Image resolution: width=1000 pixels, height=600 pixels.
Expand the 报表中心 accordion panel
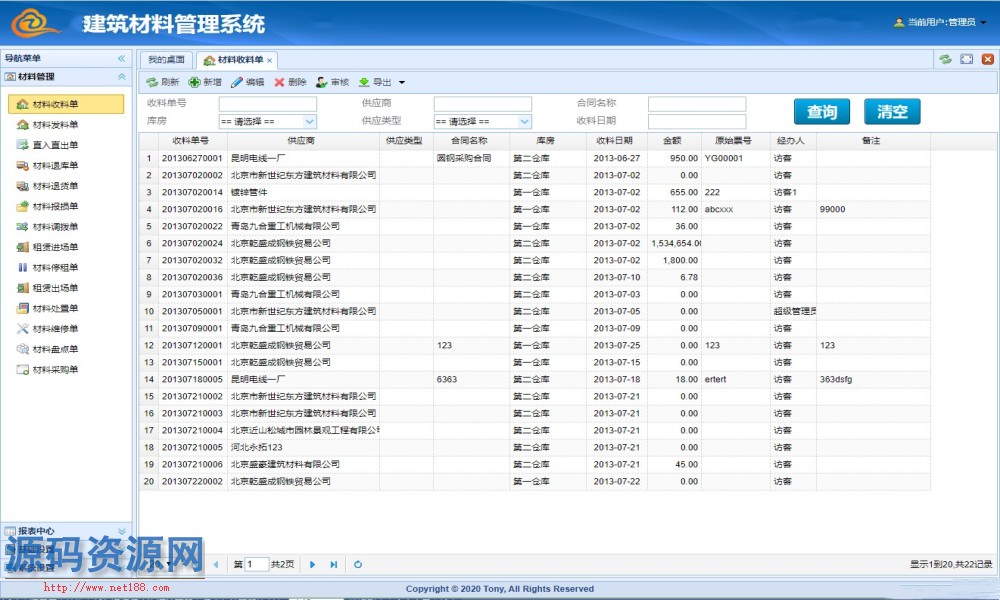point(122,531)
